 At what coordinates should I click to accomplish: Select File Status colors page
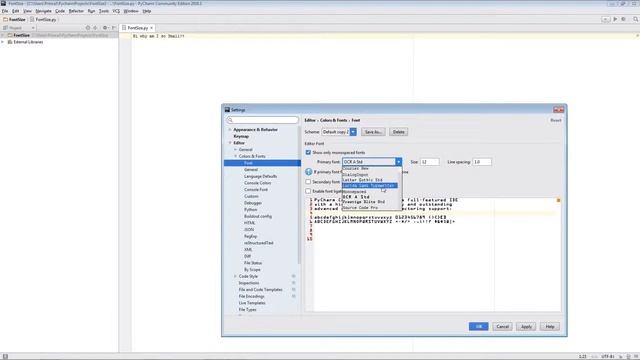tap(253, 263)
